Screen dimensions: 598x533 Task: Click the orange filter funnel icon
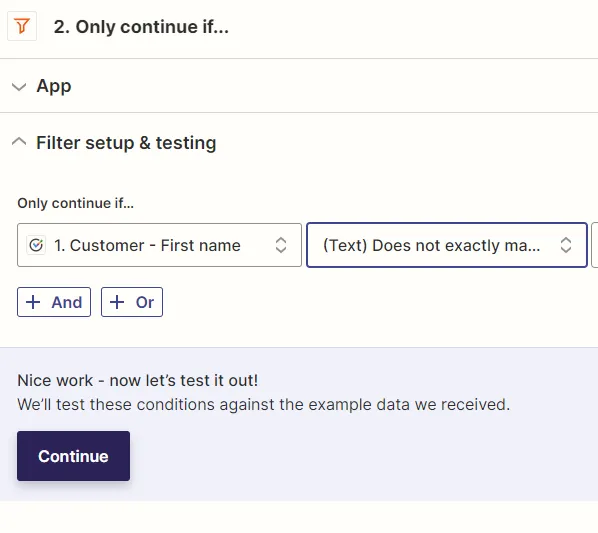click(22, 26)
